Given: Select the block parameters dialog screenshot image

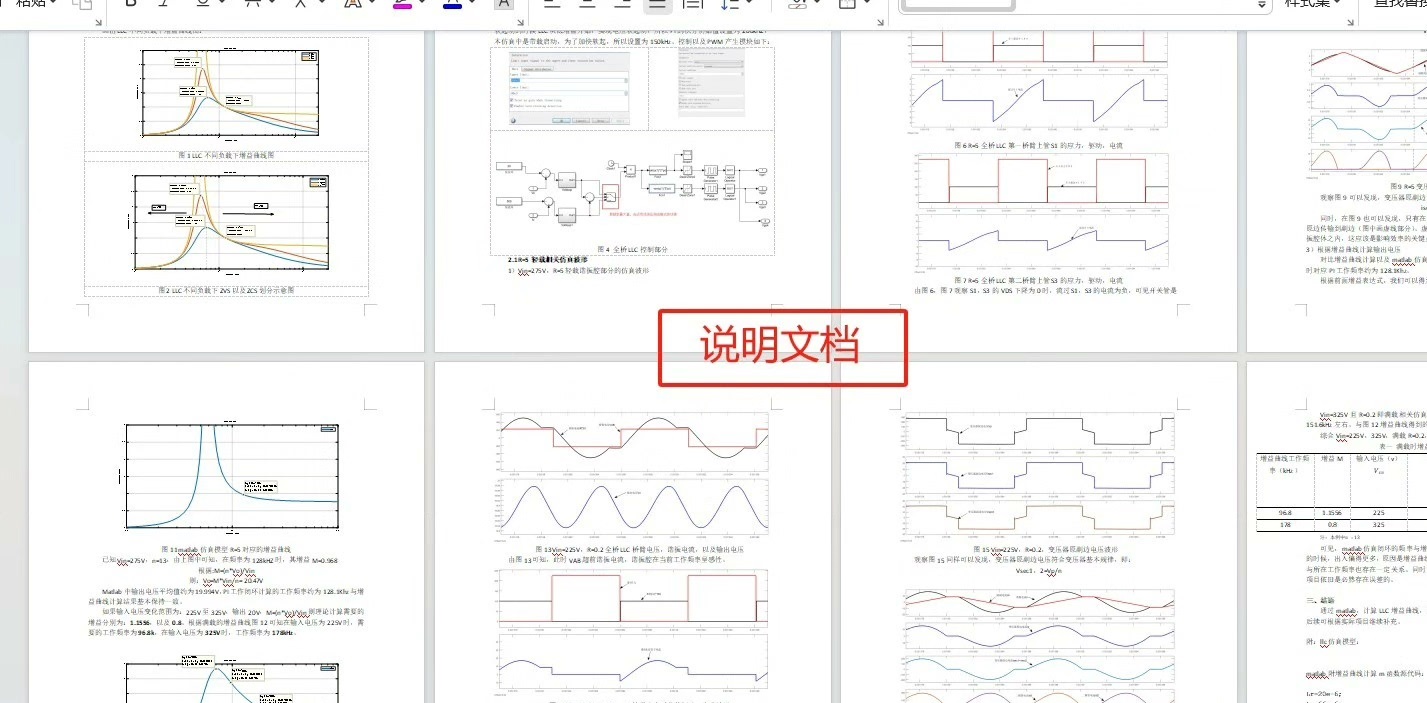Looking at the screenshot, I should (x=569, y=87).
